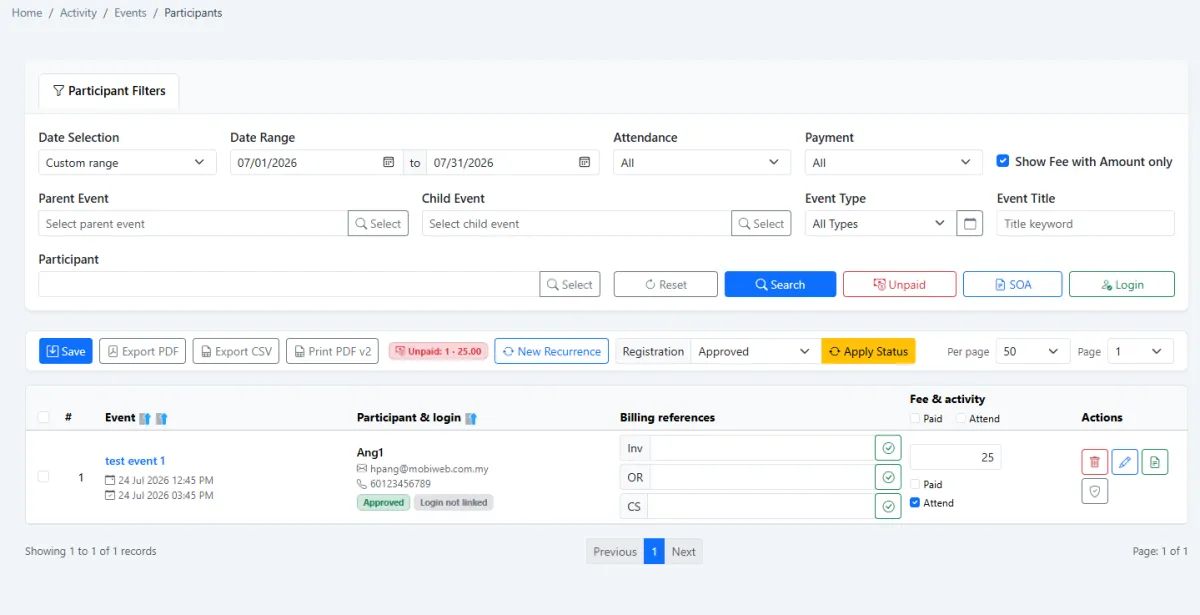Open the document icon in Actions for Ang1

tap(1155, 462)
